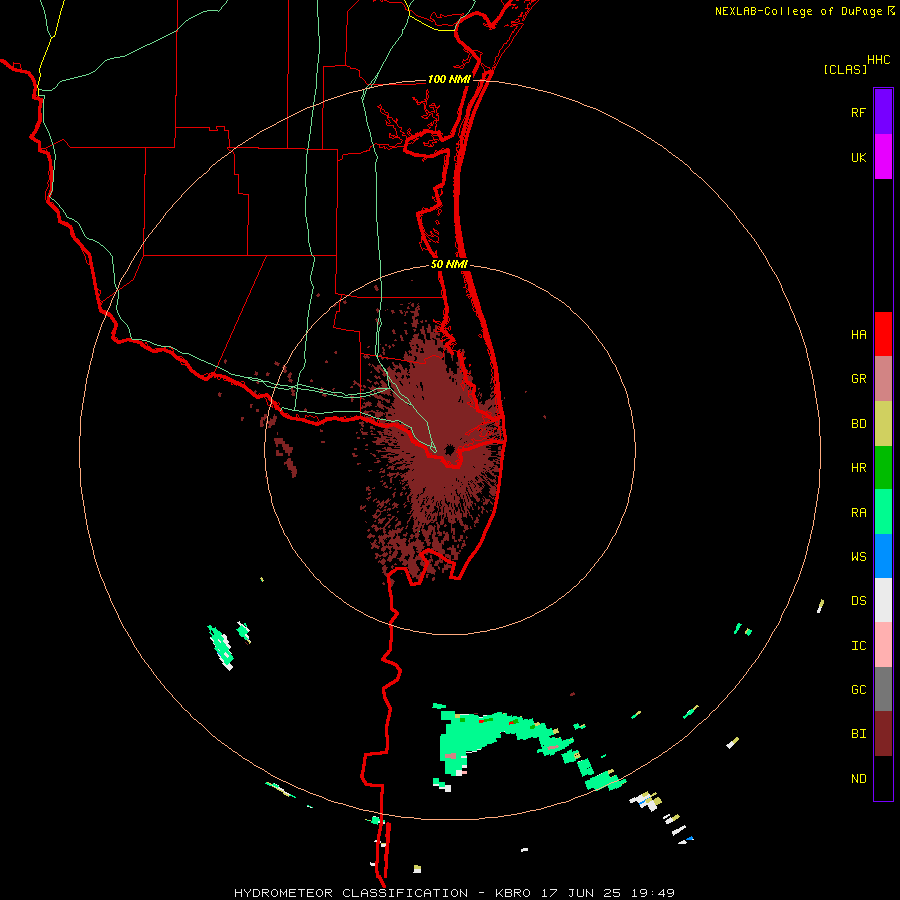Click the HR legend label
The image size is (900, 900).
tap(858, 467)
